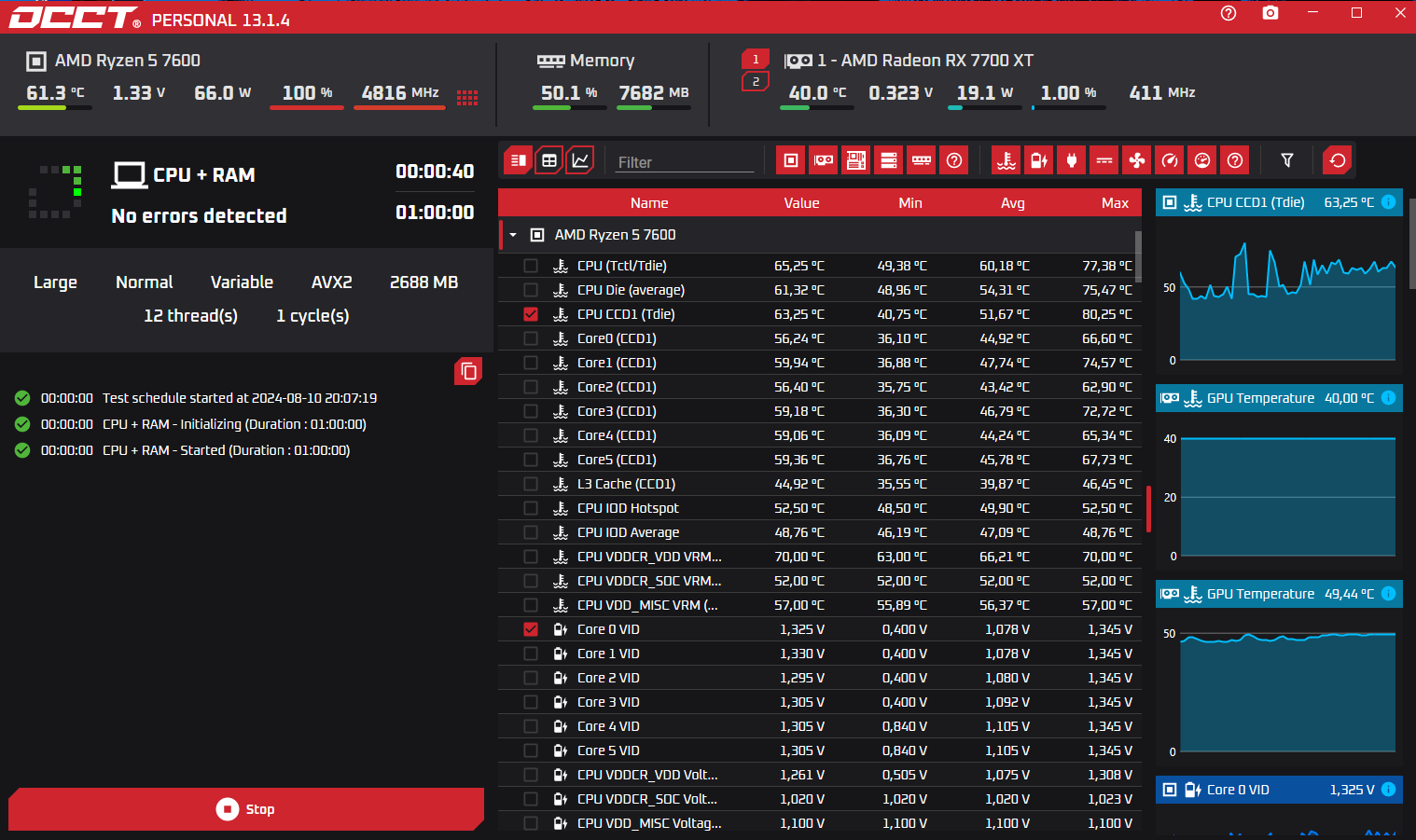Uncheck the CPU CCD1 (Tdie) checkbox

pos(531,314)
